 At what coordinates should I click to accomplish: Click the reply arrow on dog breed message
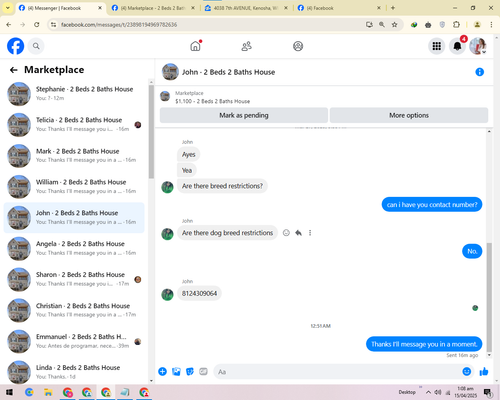pyautogui.click(x=298, y=233)
